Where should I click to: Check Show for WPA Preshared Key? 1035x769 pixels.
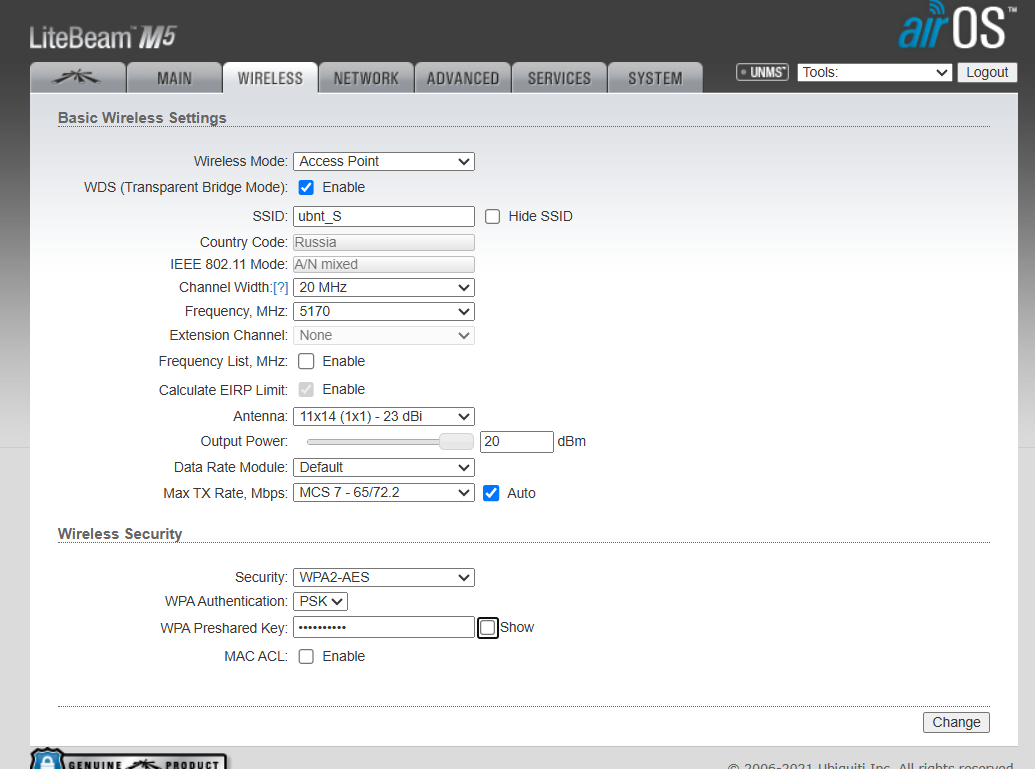tap(487, 628)
